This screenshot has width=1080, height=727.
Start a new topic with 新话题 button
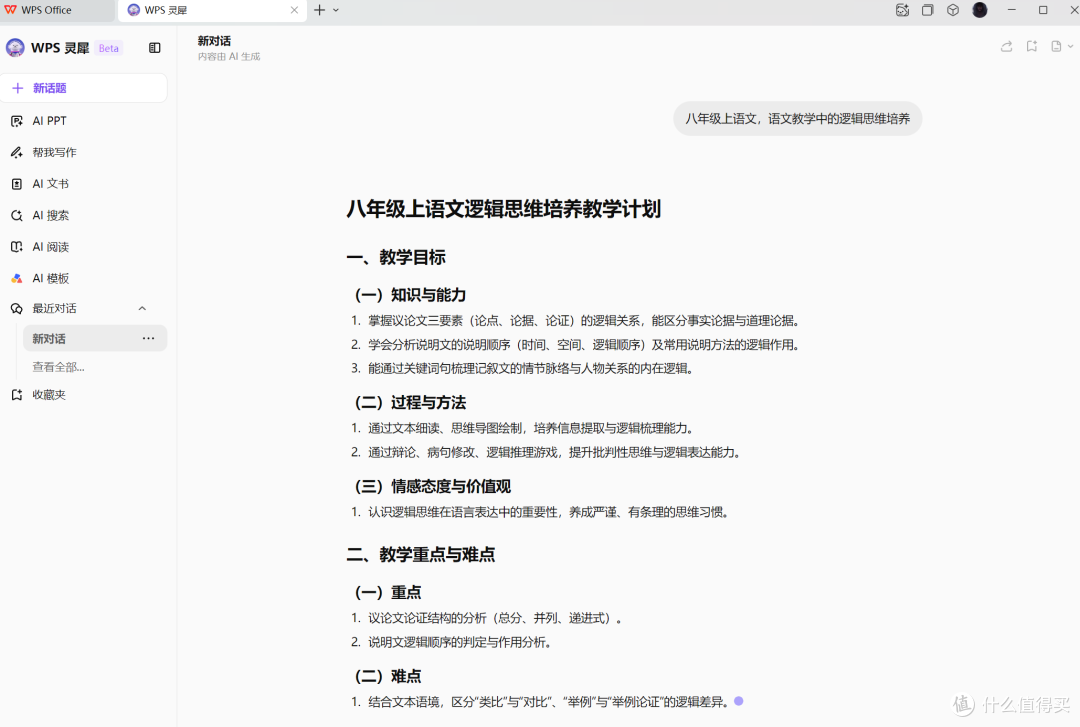(x=83, y=88)
